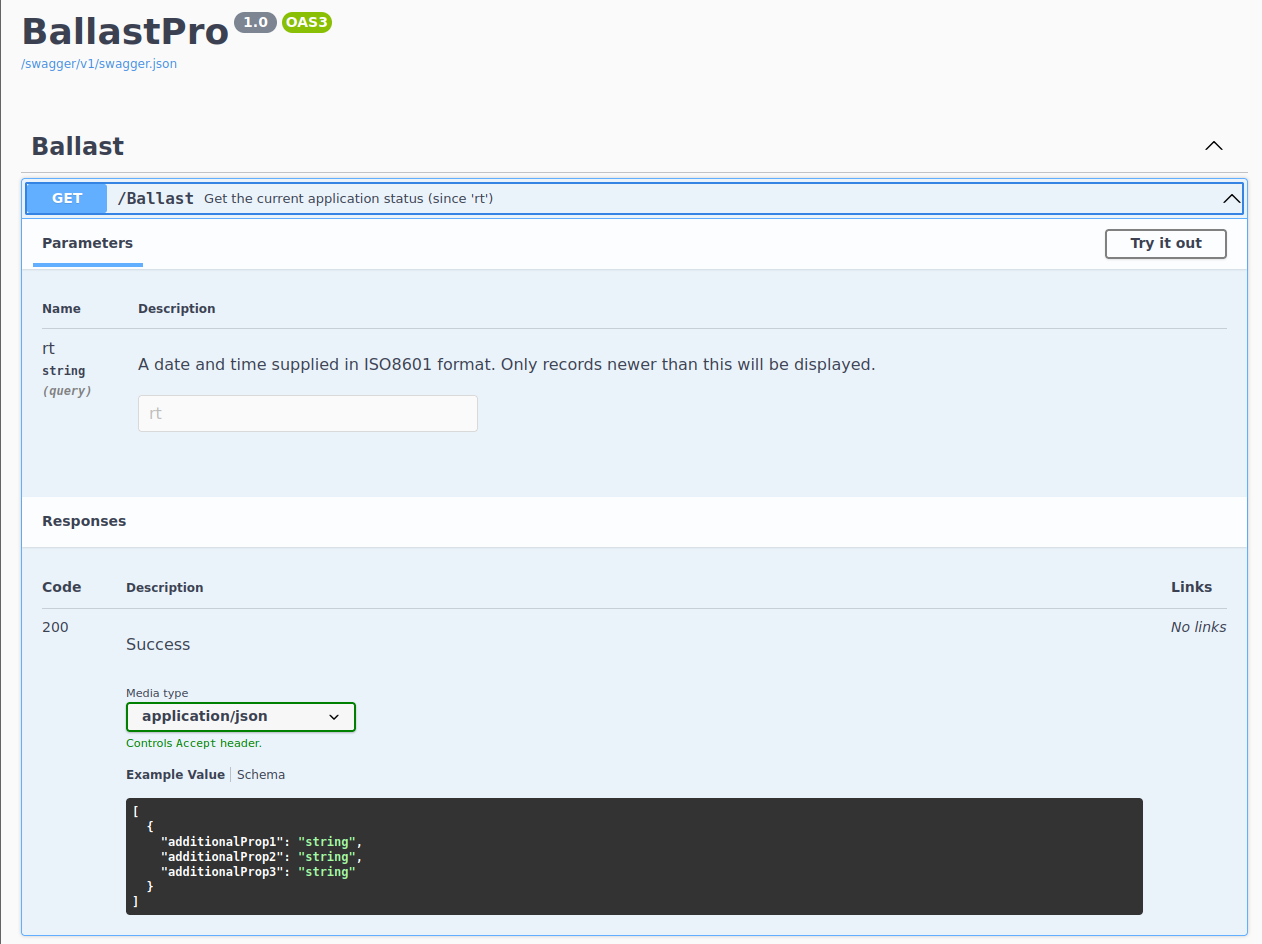Screen dimensions: 1262x944
Task: Click the 1.0 version badge
Action: [255, 22]
